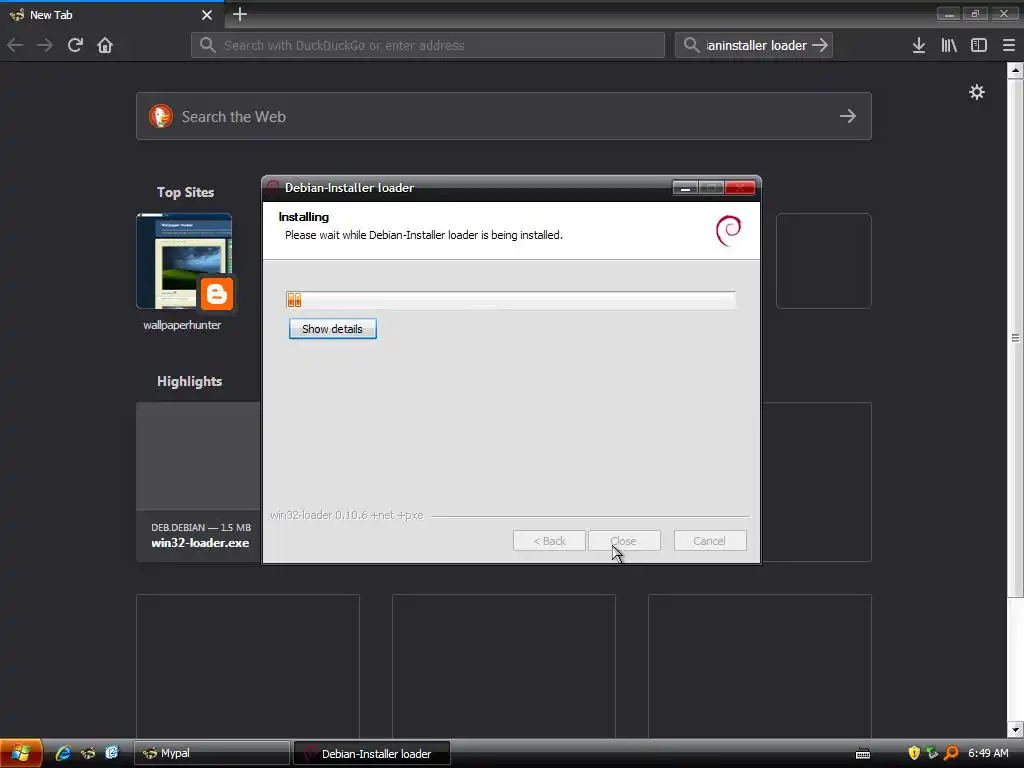This screenshot has width=1024, height=768.
Task: Click the Top Sites heading
Action: point(185,192)
